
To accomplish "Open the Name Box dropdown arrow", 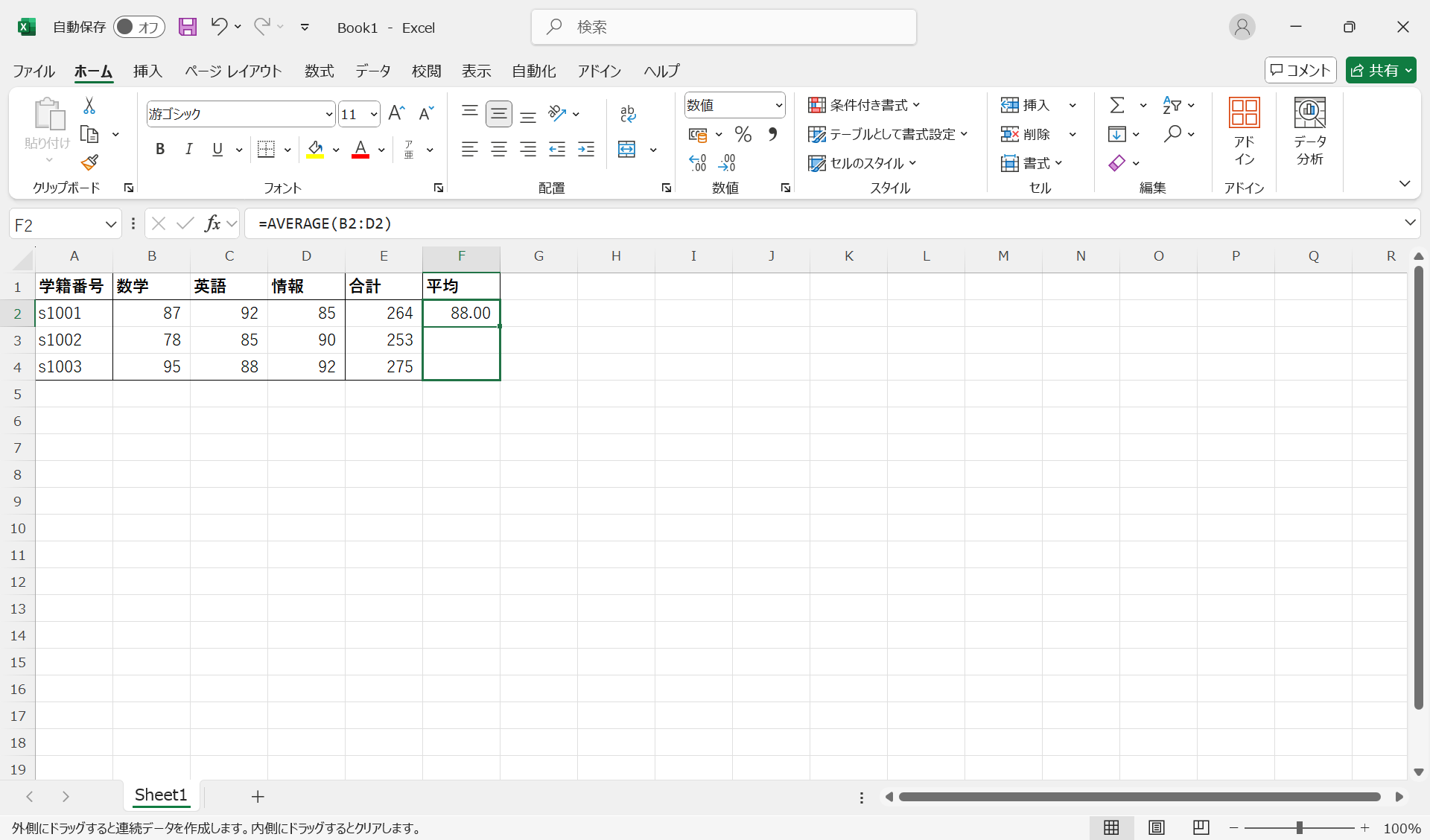I will [110, 224].
